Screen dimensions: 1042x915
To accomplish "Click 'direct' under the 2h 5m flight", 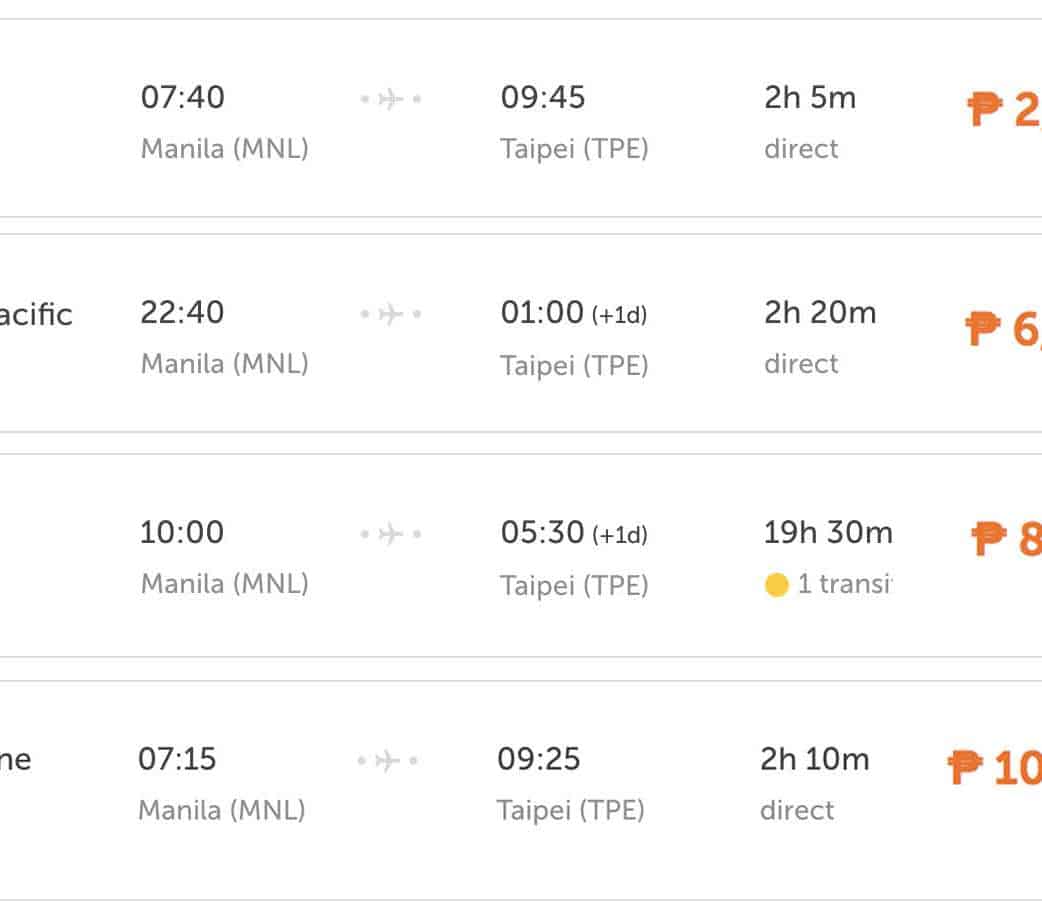I will coord(801,149).
